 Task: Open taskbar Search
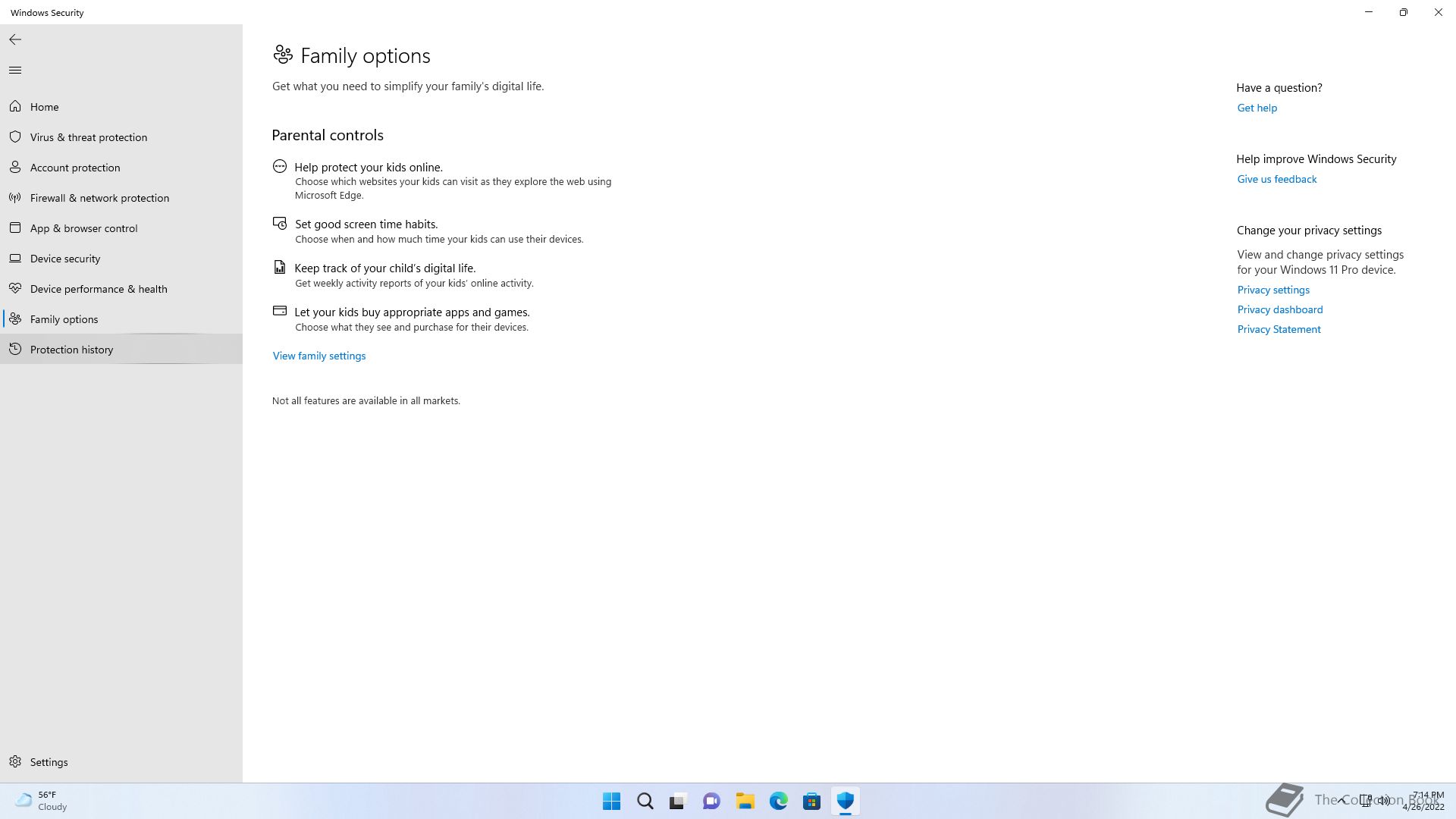coord(645,801)
